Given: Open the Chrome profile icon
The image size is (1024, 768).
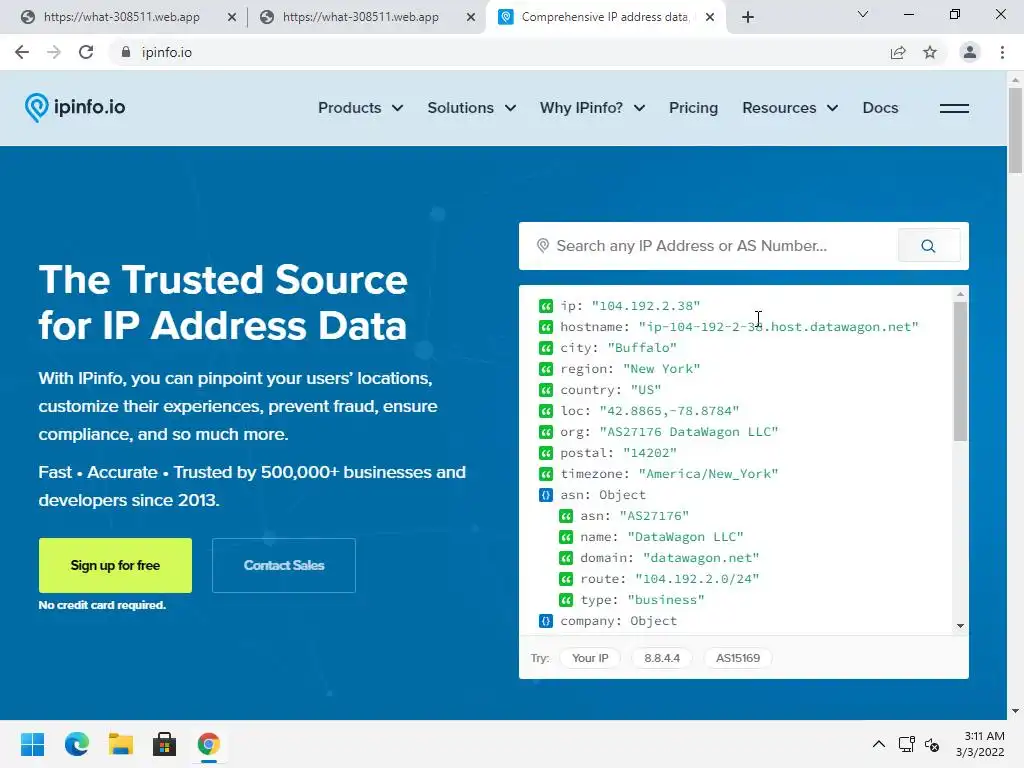Looking at the screenshot, I should [x=970, y=52].
